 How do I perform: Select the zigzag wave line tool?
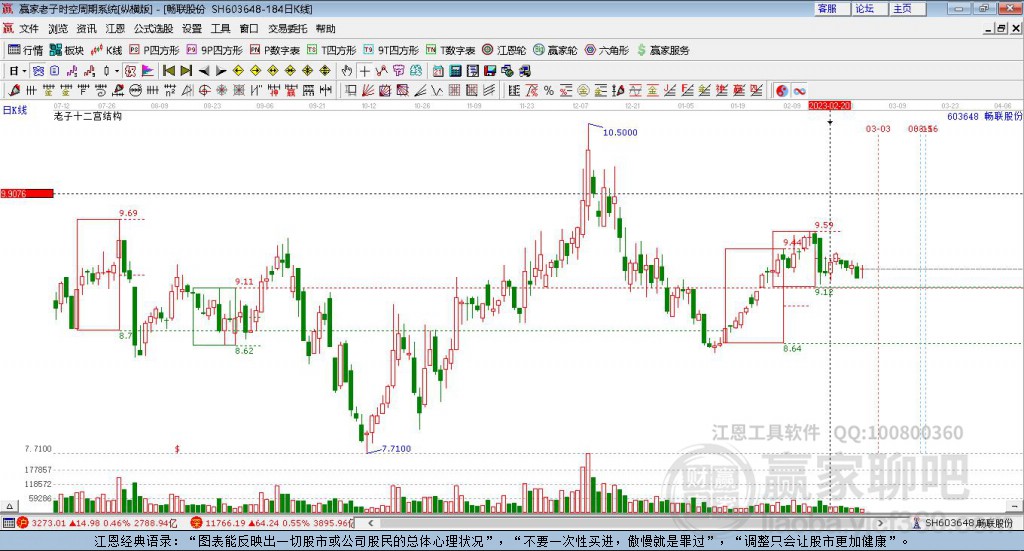pyautogui.click(x=436, y=91)
